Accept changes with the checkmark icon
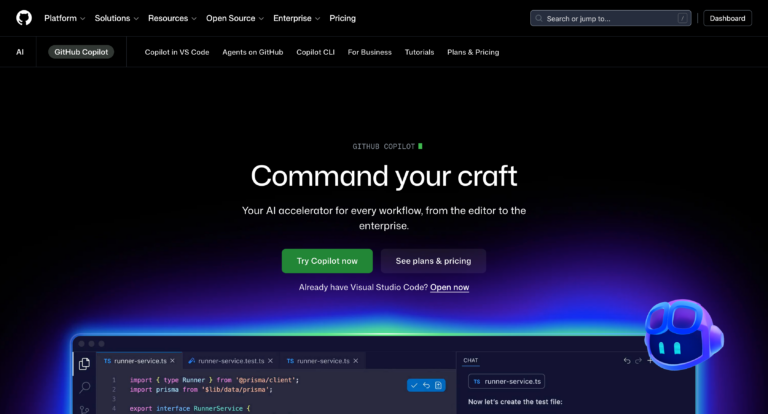 pos(414,386)
